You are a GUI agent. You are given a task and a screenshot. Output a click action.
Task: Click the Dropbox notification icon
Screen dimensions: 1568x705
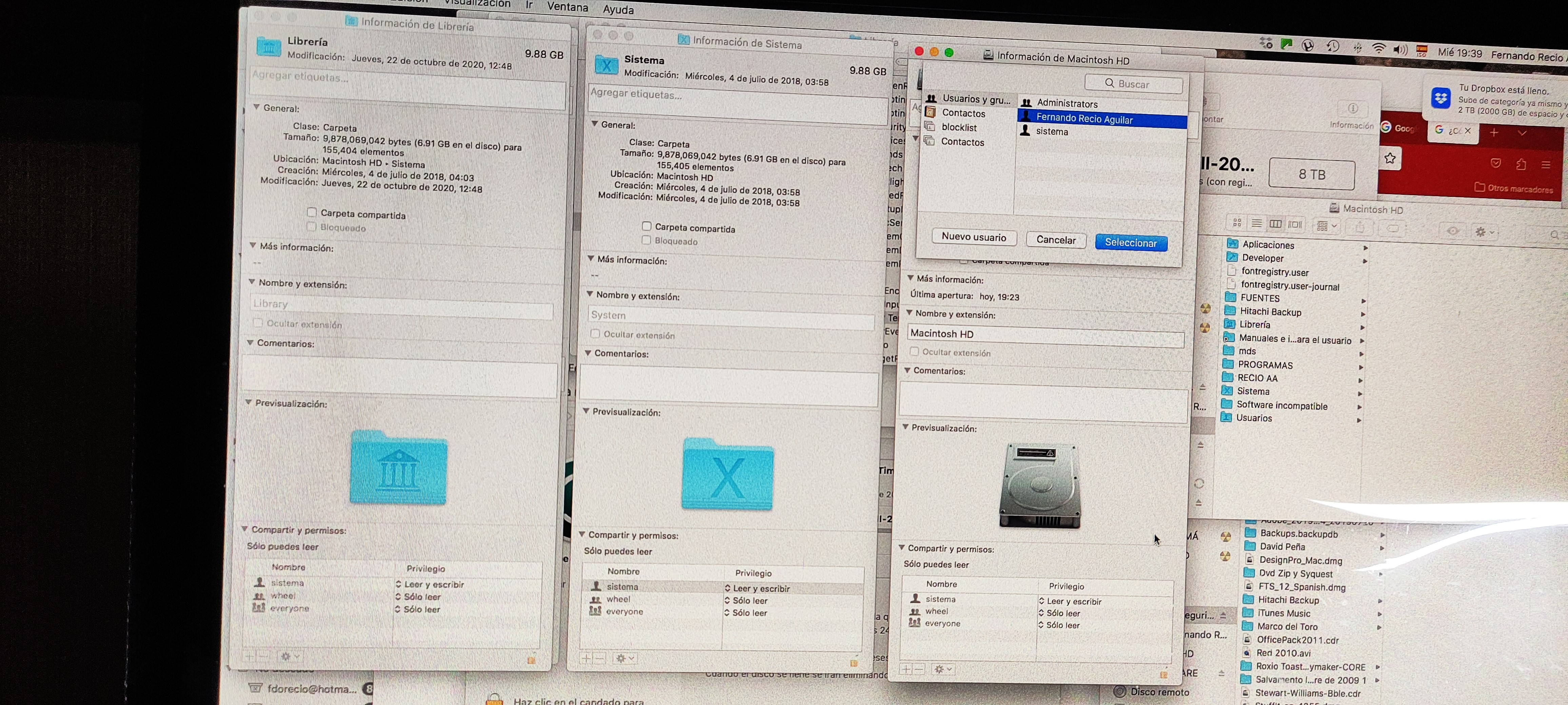1440,97
